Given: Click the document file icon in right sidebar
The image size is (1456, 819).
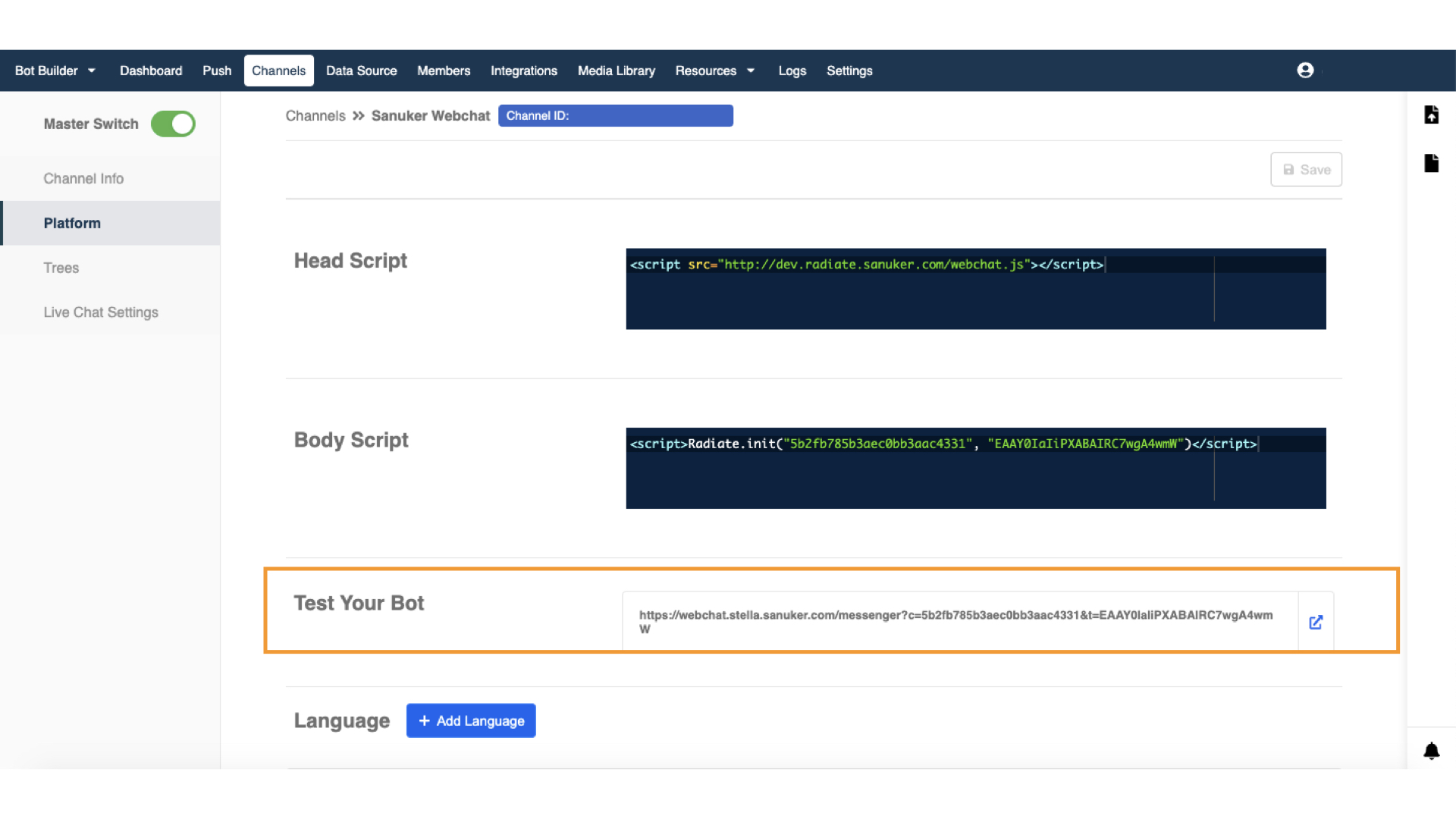Looking at the screenshot, I should [1431, 163].
